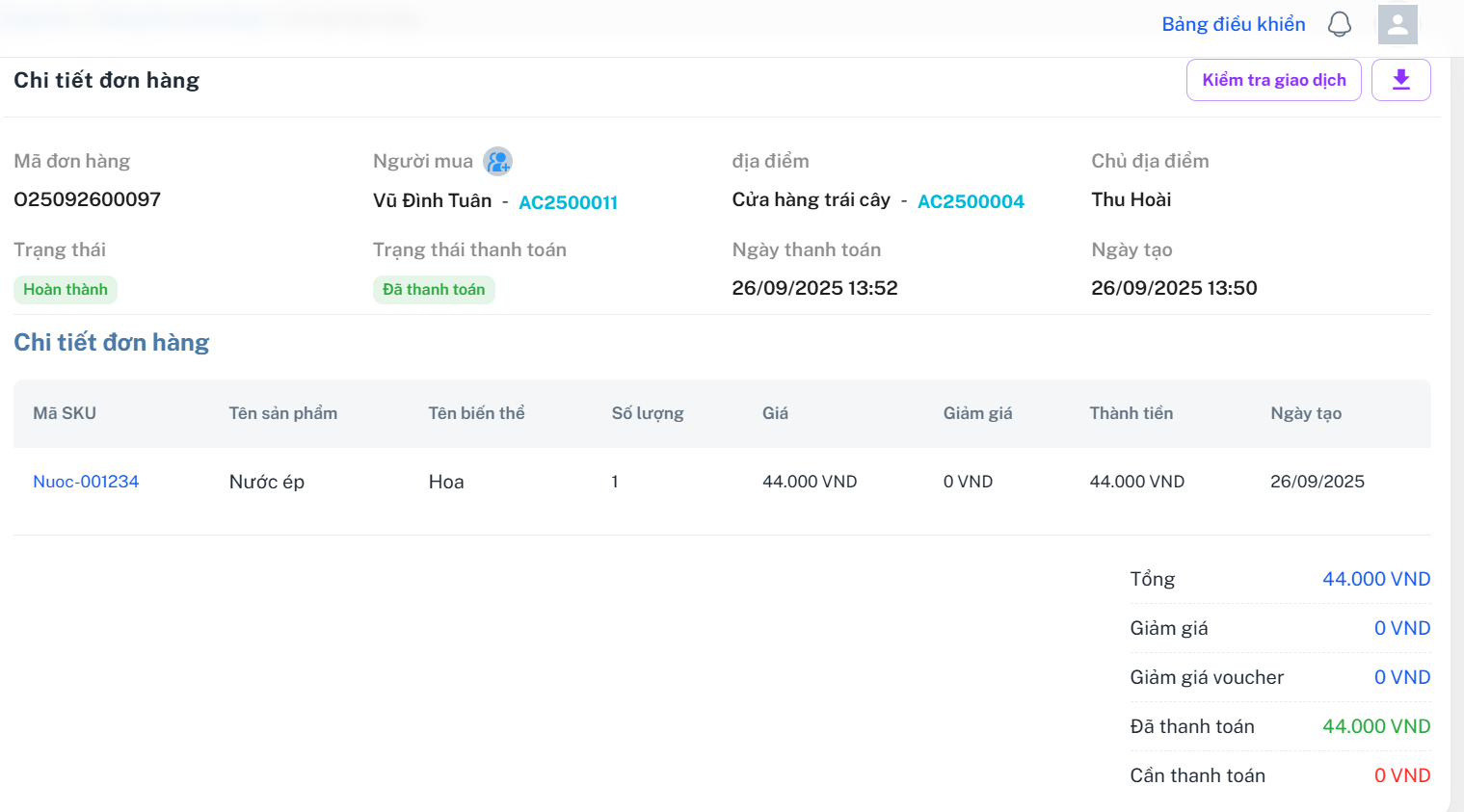Open the notifications bell
The image size is (1464, 812).
pyautogui.click(x=1340, y=24)
